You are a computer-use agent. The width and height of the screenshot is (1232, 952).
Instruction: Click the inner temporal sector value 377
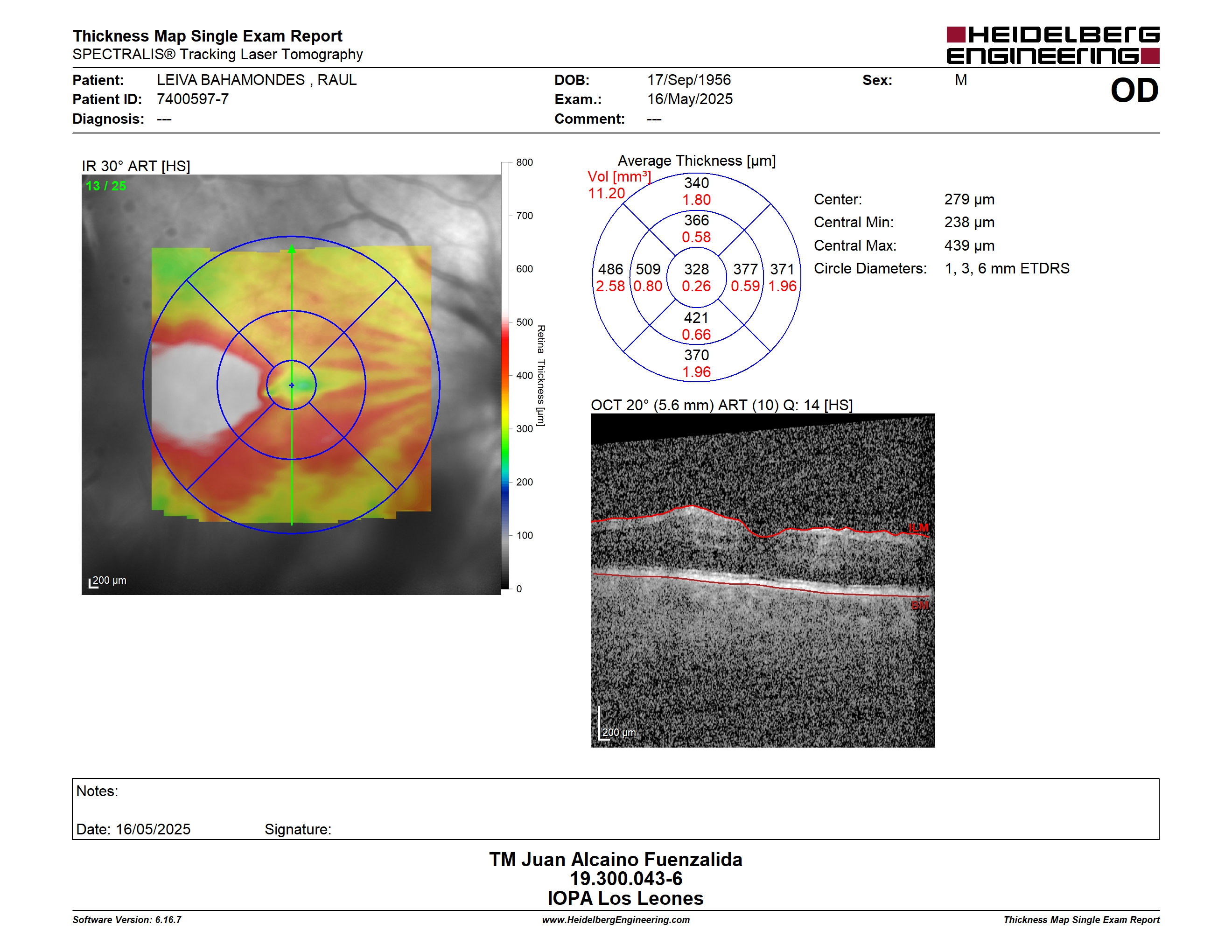[745, 270]
